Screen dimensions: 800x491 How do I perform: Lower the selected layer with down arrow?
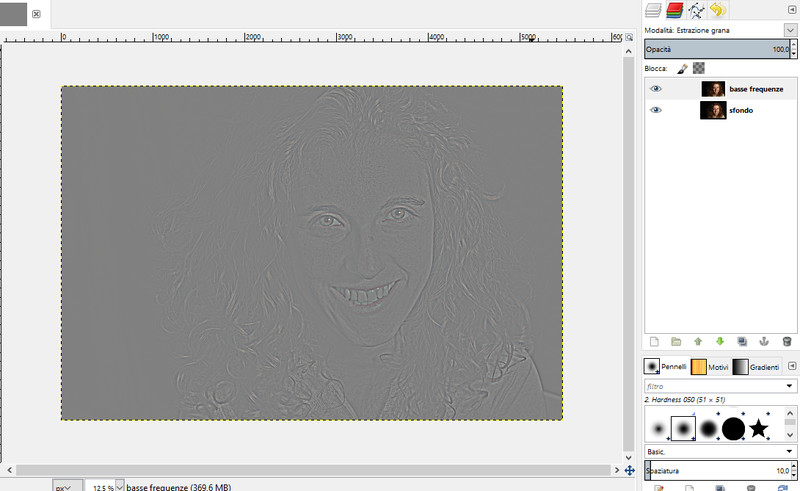[x=720, y=341]
